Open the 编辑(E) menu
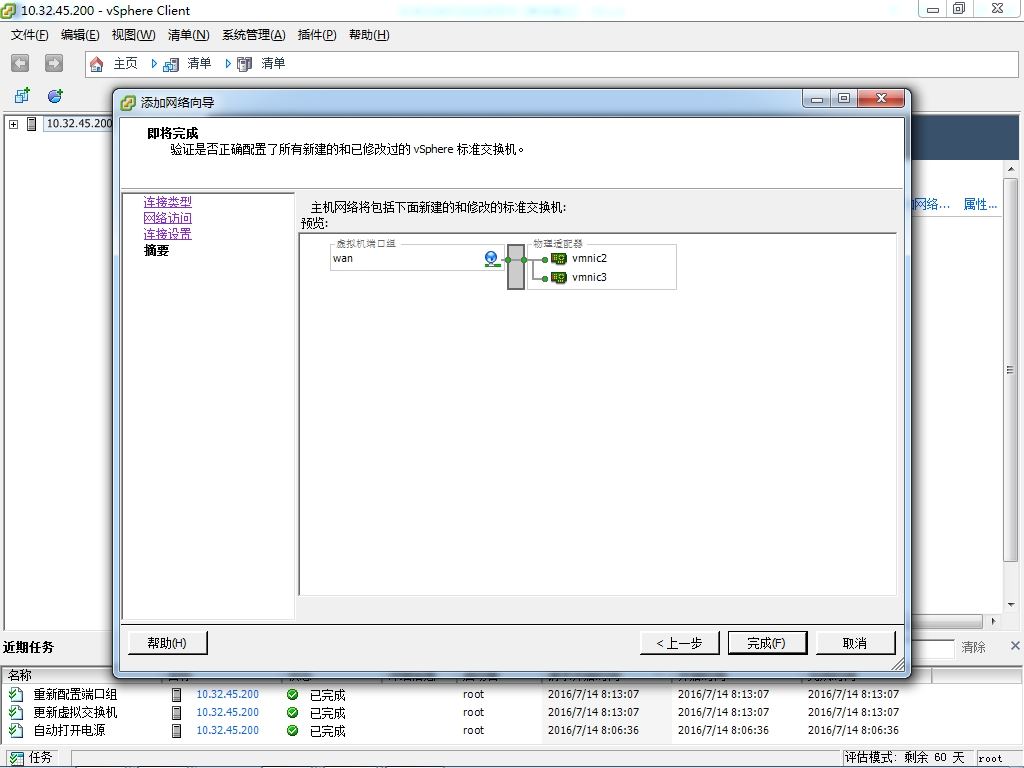 click(80, 35)
